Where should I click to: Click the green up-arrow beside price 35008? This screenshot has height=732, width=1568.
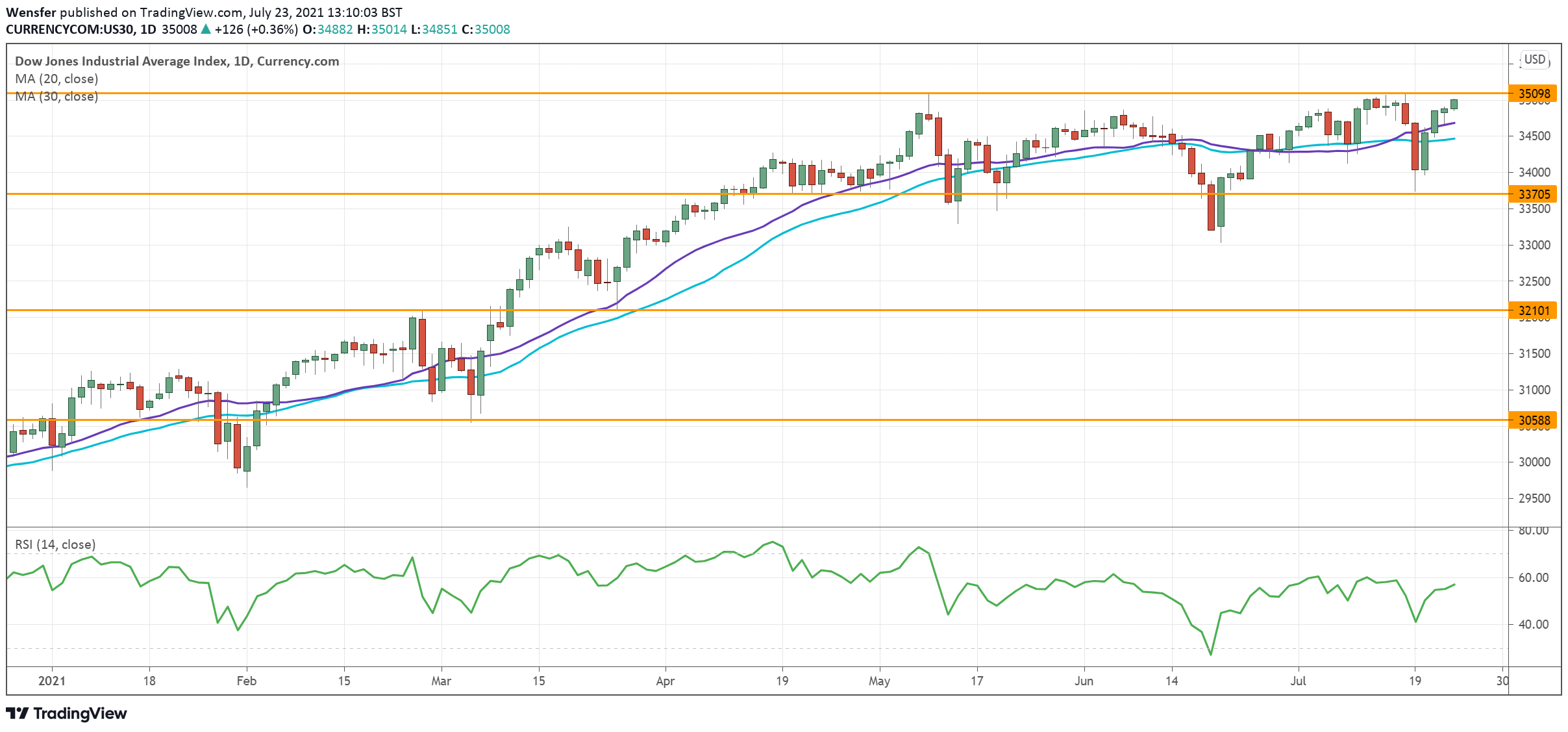206,29
